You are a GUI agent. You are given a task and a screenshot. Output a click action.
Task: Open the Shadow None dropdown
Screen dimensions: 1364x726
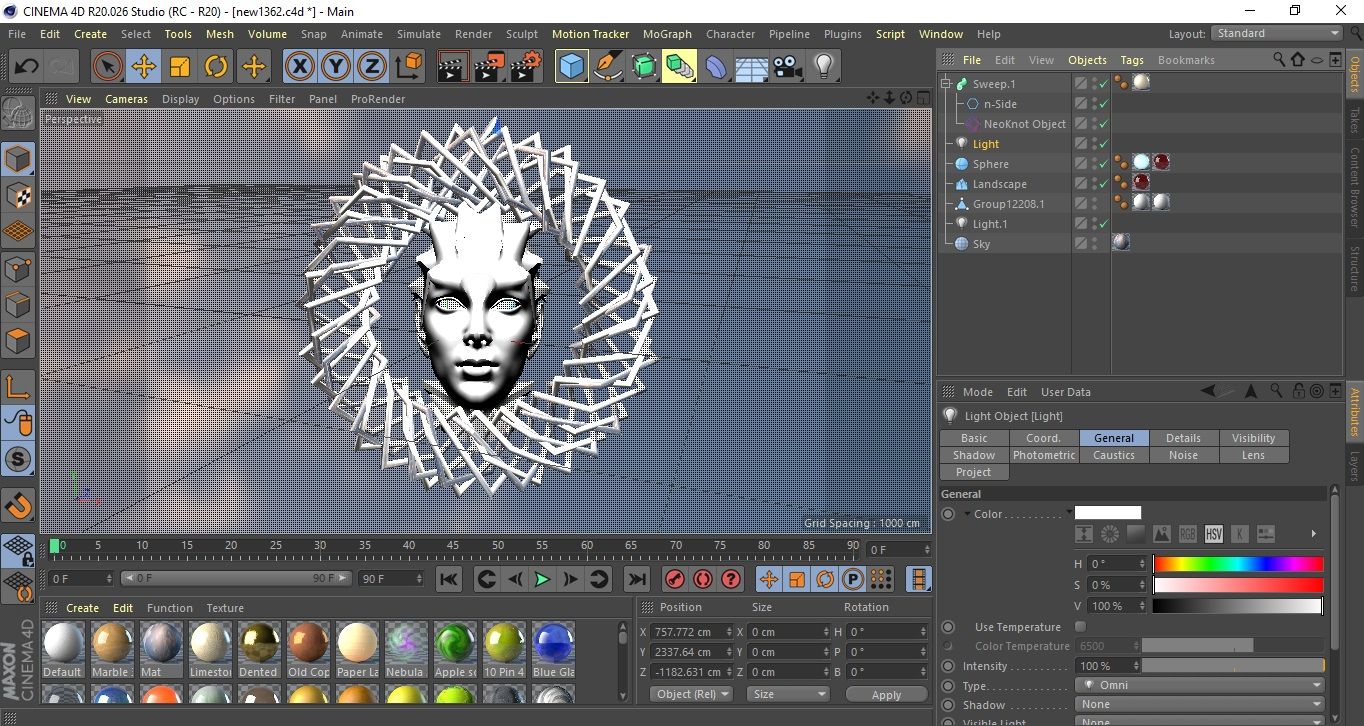pos(1200,704)
